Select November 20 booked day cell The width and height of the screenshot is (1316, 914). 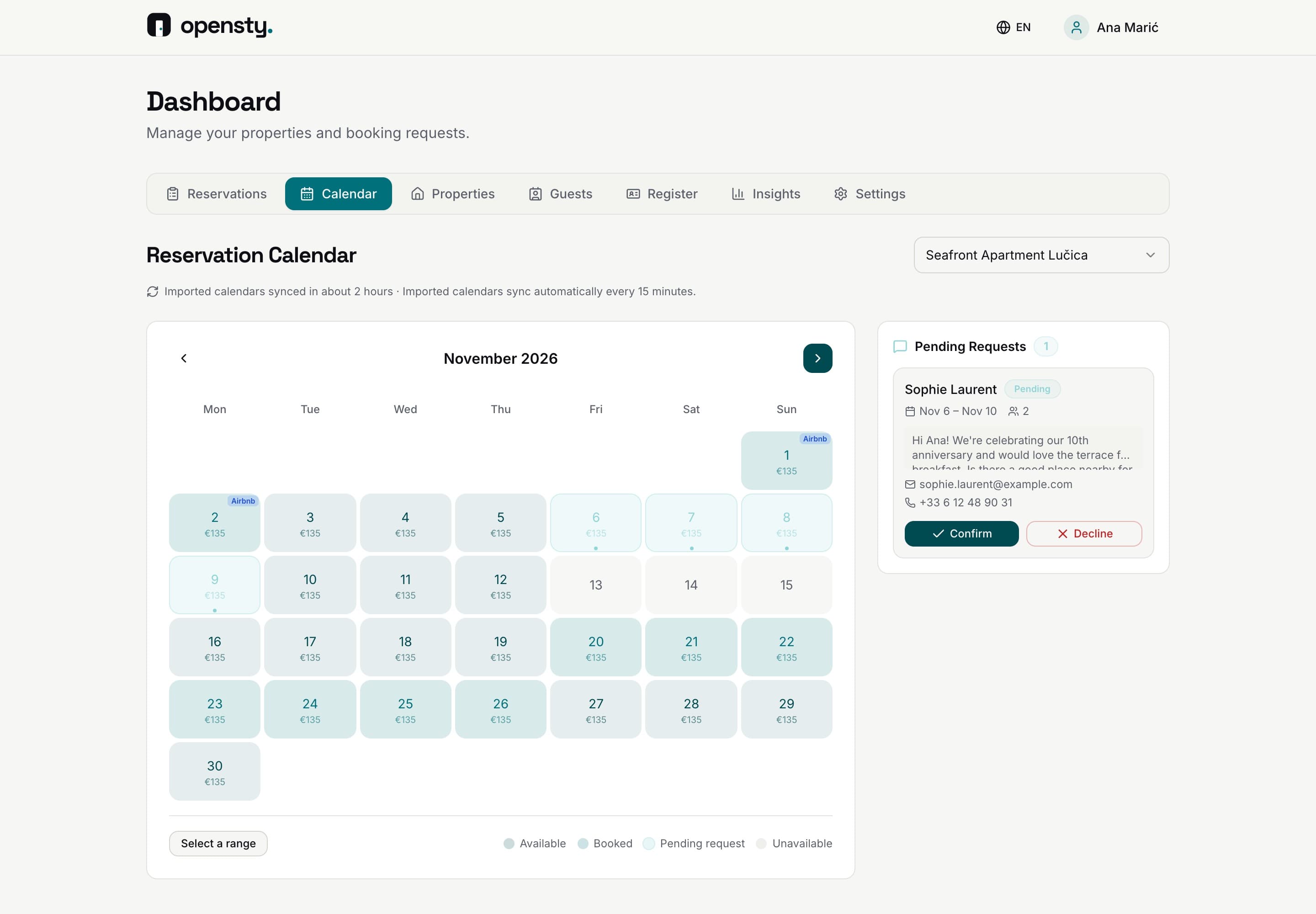click(595, 647)
